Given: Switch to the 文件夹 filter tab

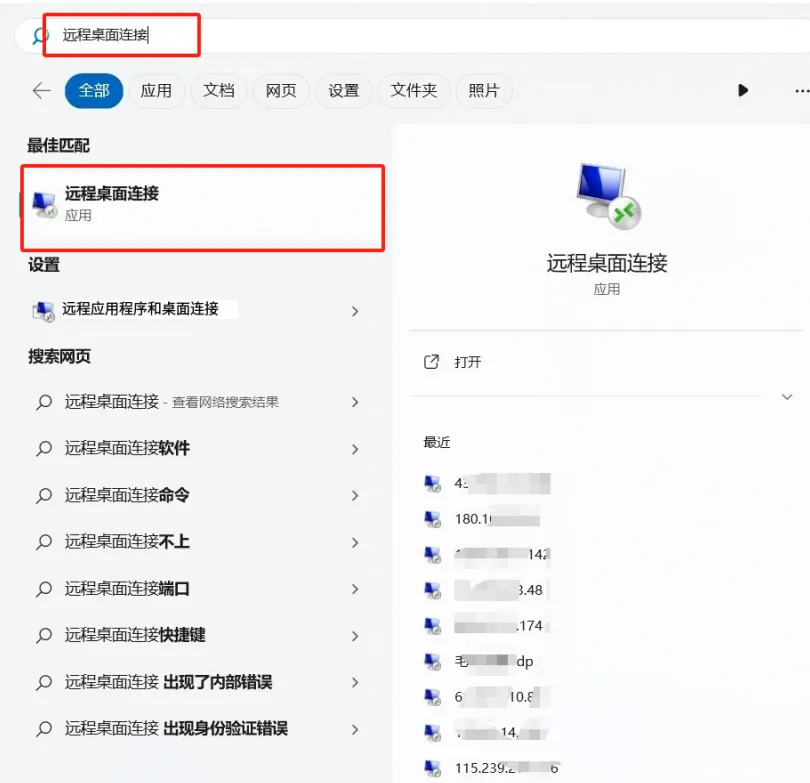Looking at the screenshot, I should coord(414,91).
